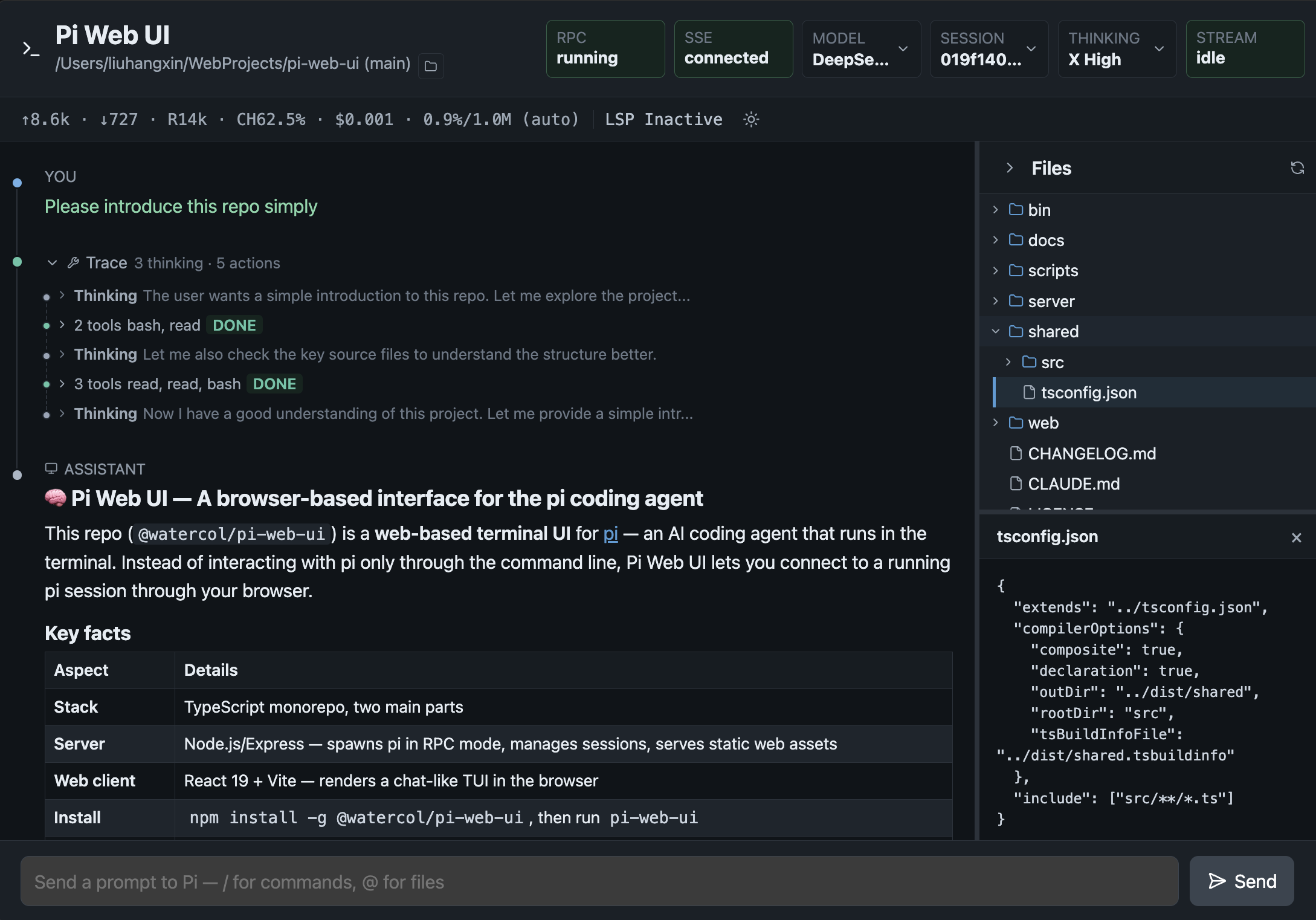Refresh the Files panel
The width and height of the screenshot is (1316, 920).
pos(1297,168)
